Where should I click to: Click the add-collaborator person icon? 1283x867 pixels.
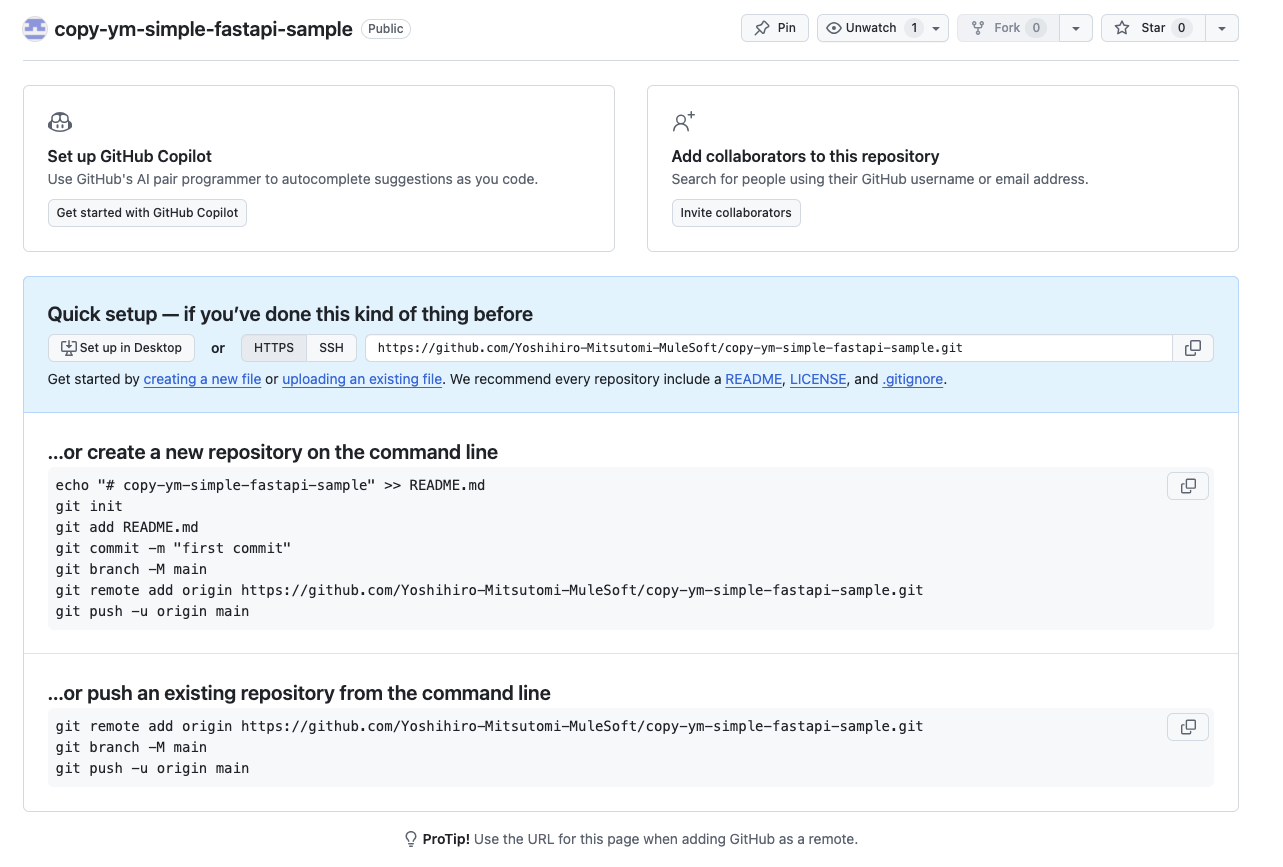coord(682,121)
